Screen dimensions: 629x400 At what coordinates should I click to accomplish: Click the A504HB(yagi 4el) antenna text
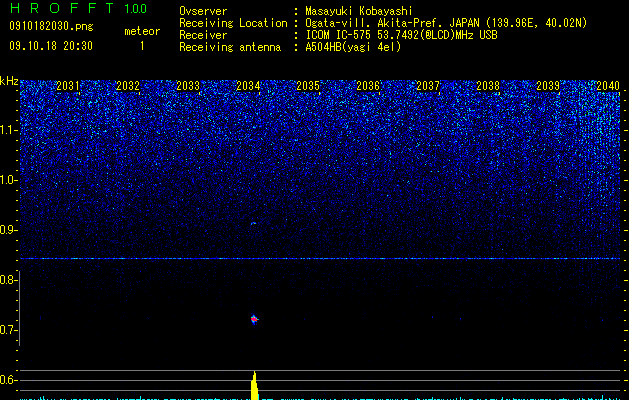click(353, 47)
